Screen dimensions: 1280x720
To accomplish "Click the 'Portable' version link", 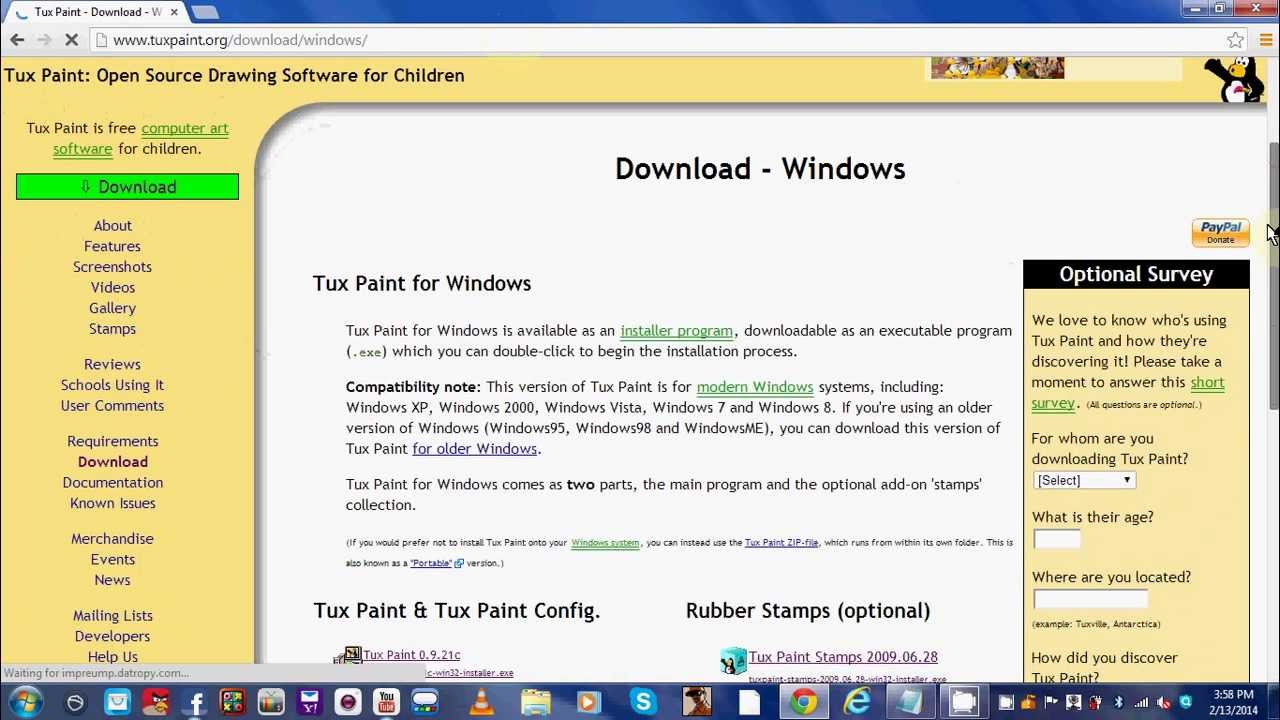I will tap(431, 563).
